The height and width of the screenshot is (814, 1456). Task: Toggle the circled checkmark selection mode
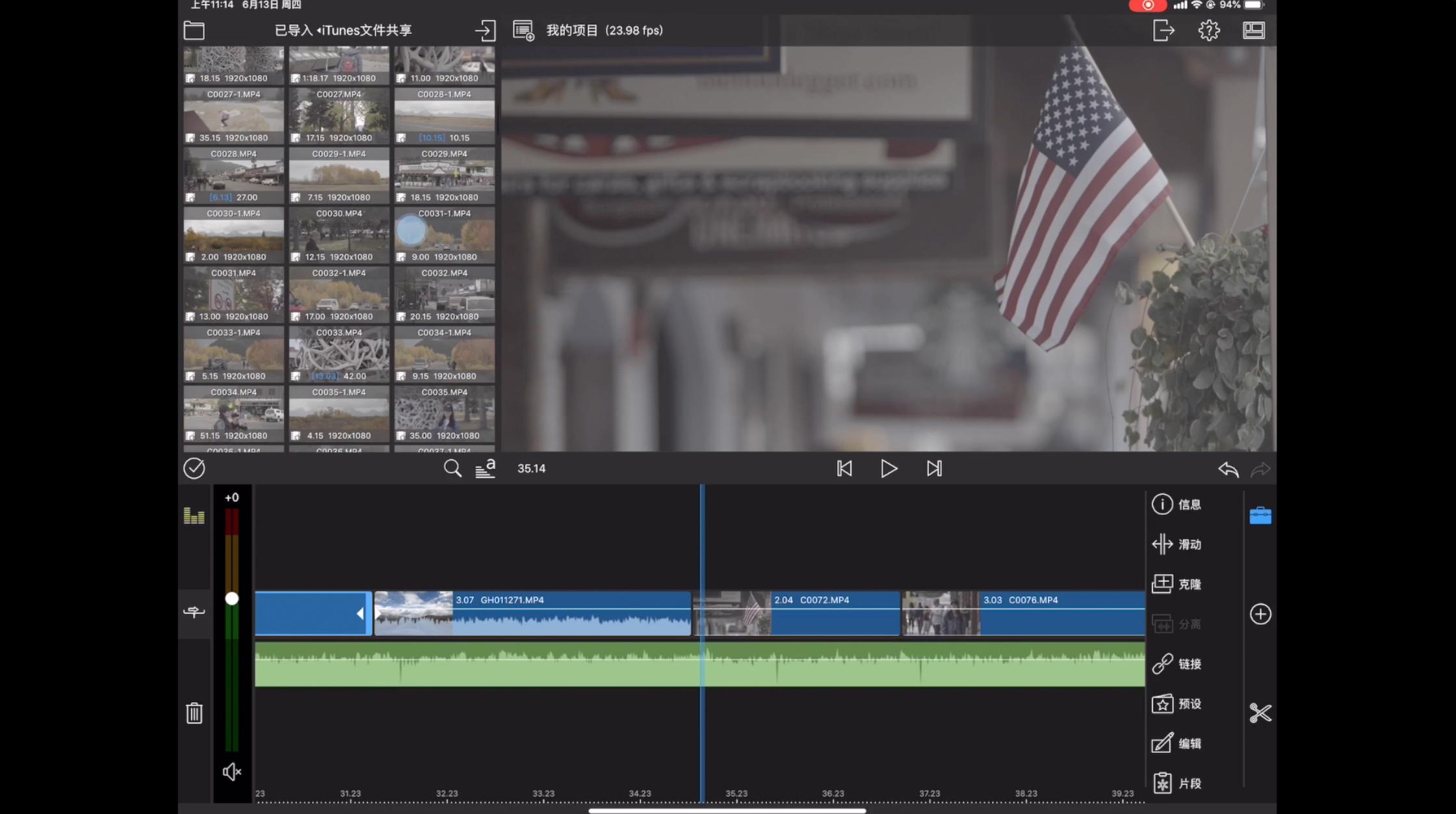194,468
